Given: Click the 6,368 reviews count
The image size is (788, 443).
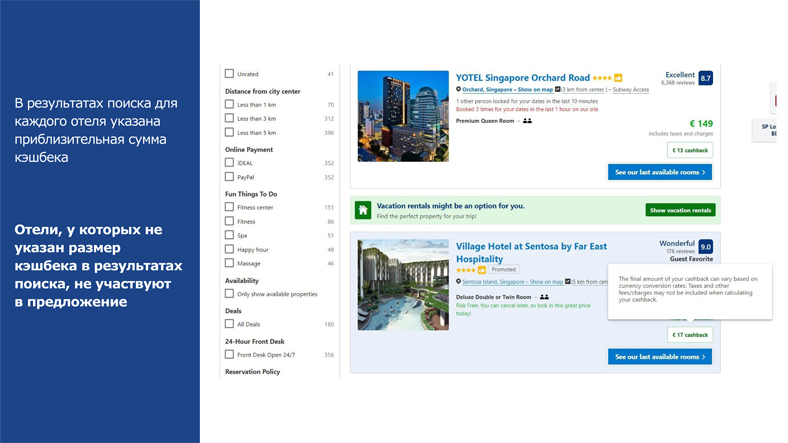Looking at the screenshot, I should tap(678, 83).
